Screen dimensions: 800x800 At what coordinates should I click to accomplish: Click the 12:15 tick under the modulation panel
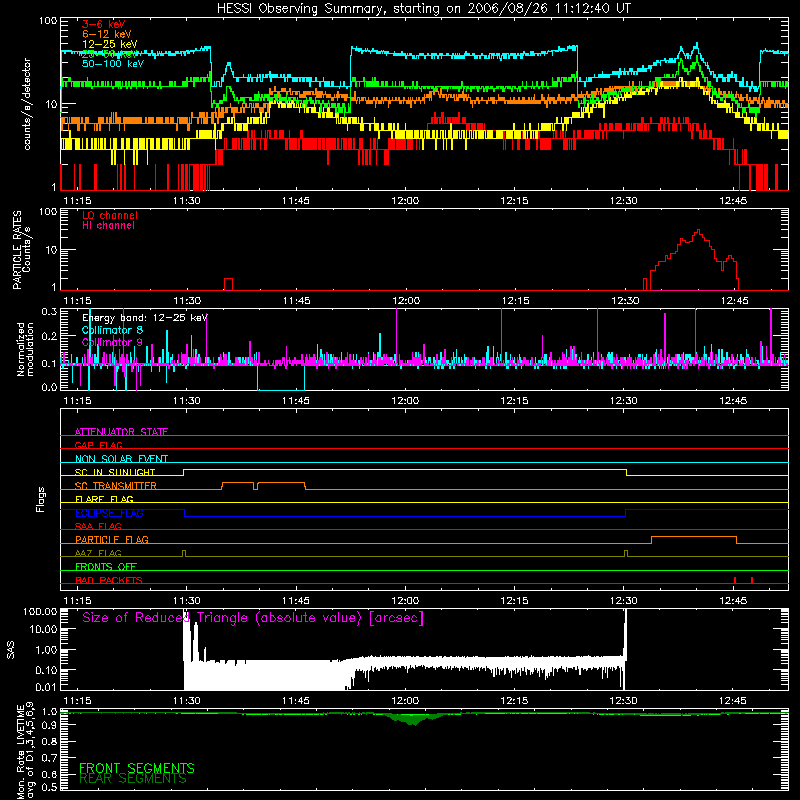(514, 401)
